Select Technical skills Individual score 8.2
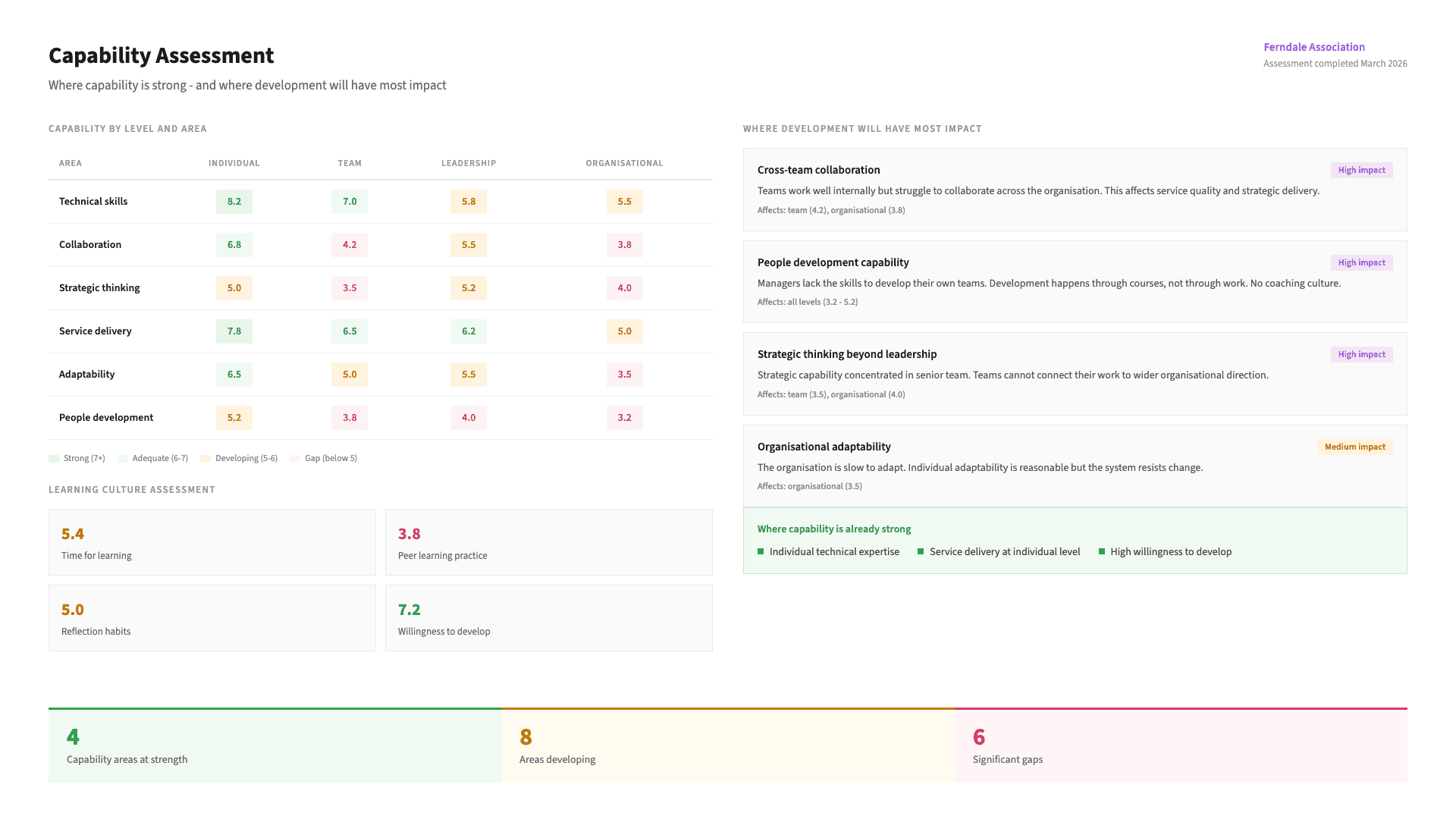 234,202
